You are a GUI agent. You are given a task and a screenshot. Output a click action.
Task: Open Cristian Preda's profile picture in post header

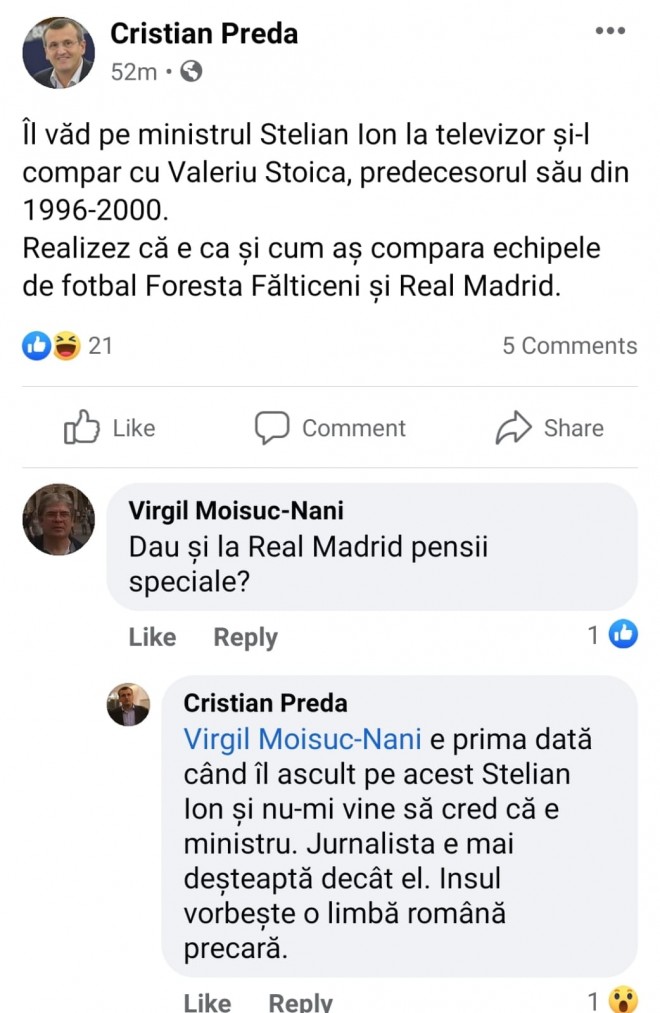coord(59,53)
